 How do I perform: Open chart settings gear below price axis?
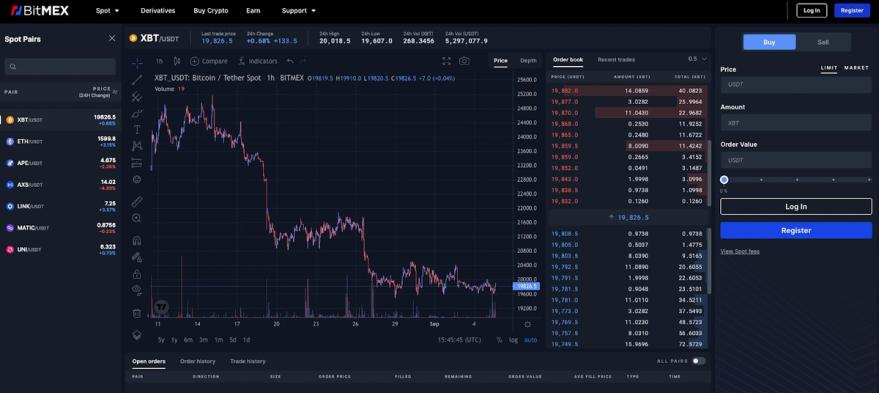(x=528, y=324)
